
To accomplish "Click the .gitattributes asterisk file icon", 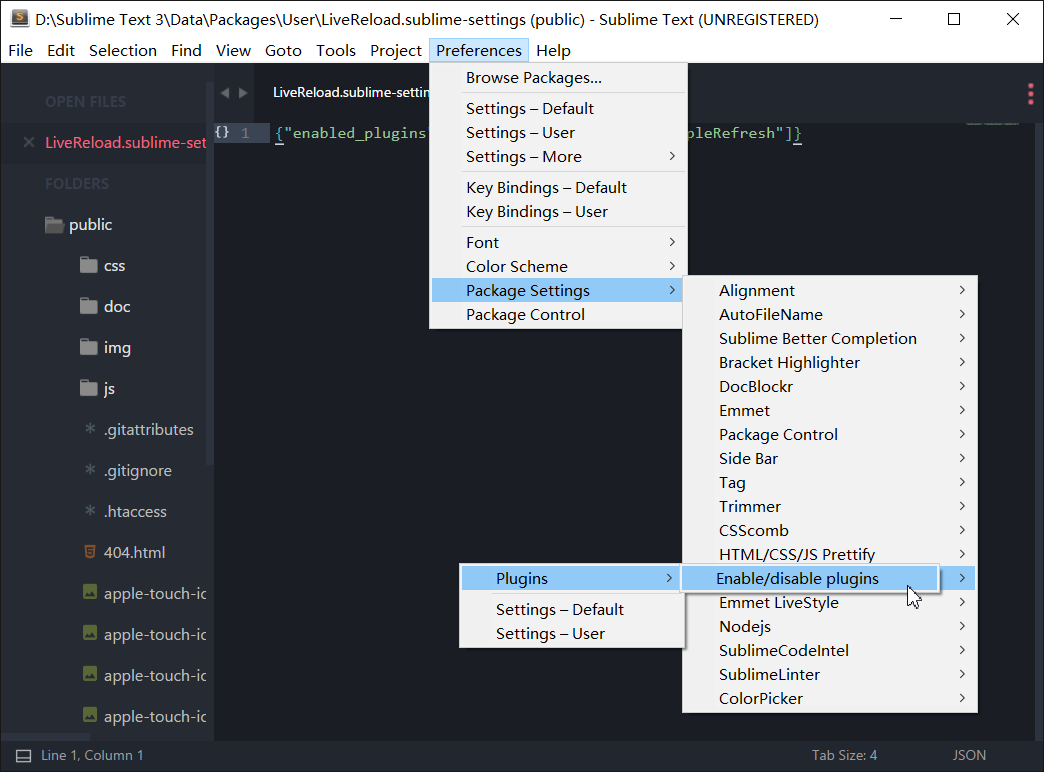I will pos(90,429).
